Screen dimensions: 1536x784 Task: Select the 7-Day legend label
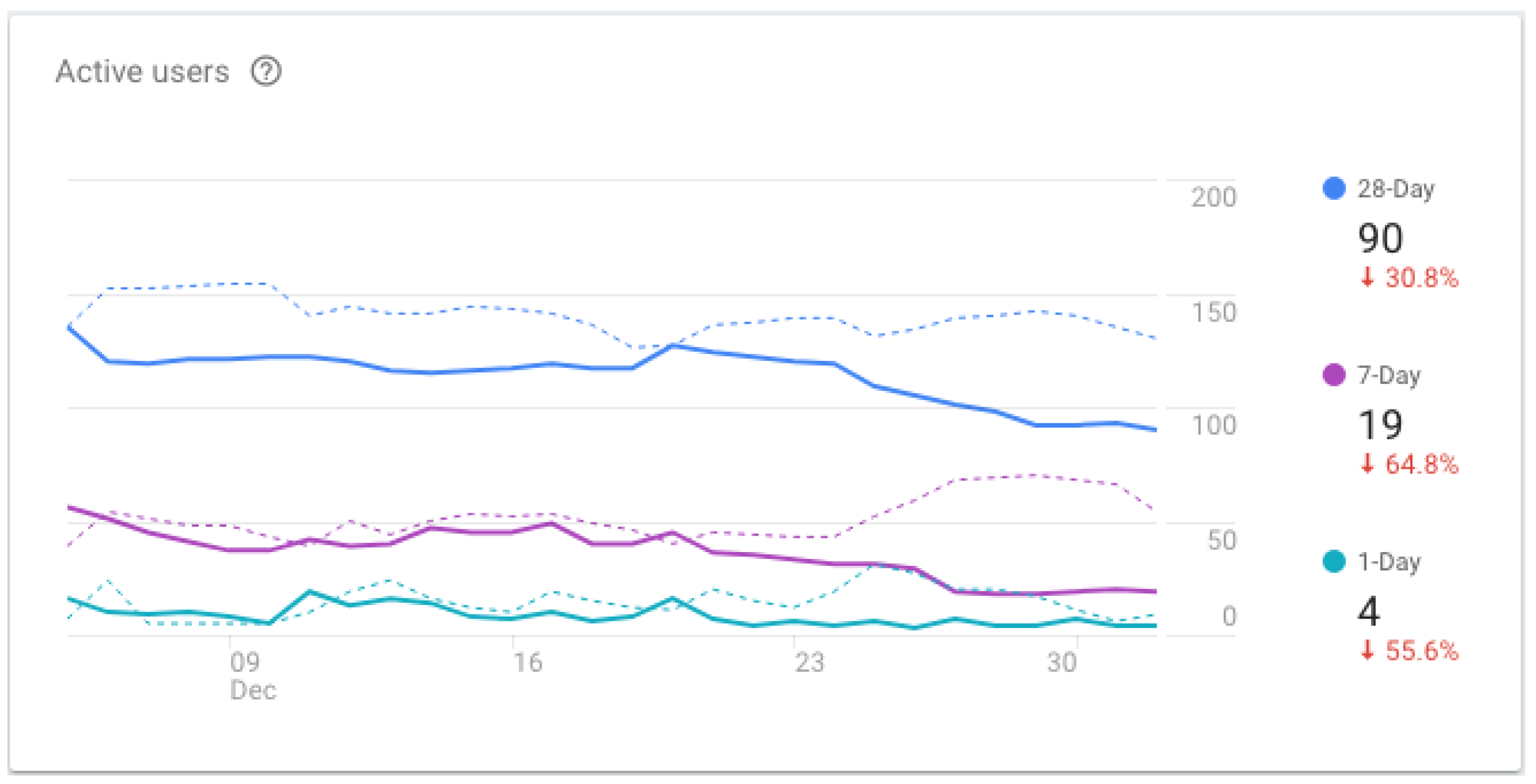[x=1389, y=376]
